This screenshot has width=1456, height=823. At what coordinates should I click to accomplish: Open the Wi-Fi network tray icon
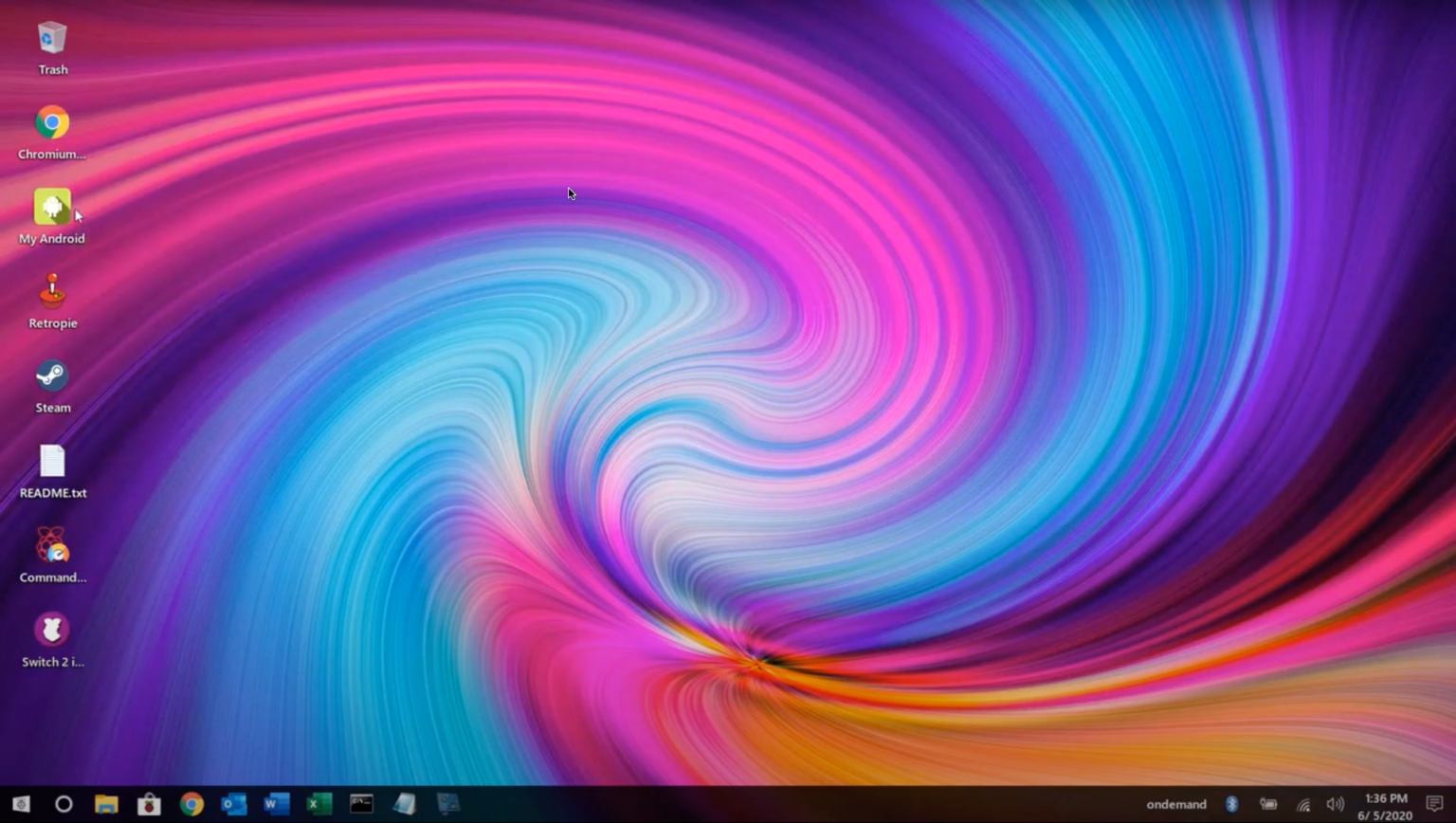pos(1303,805)
